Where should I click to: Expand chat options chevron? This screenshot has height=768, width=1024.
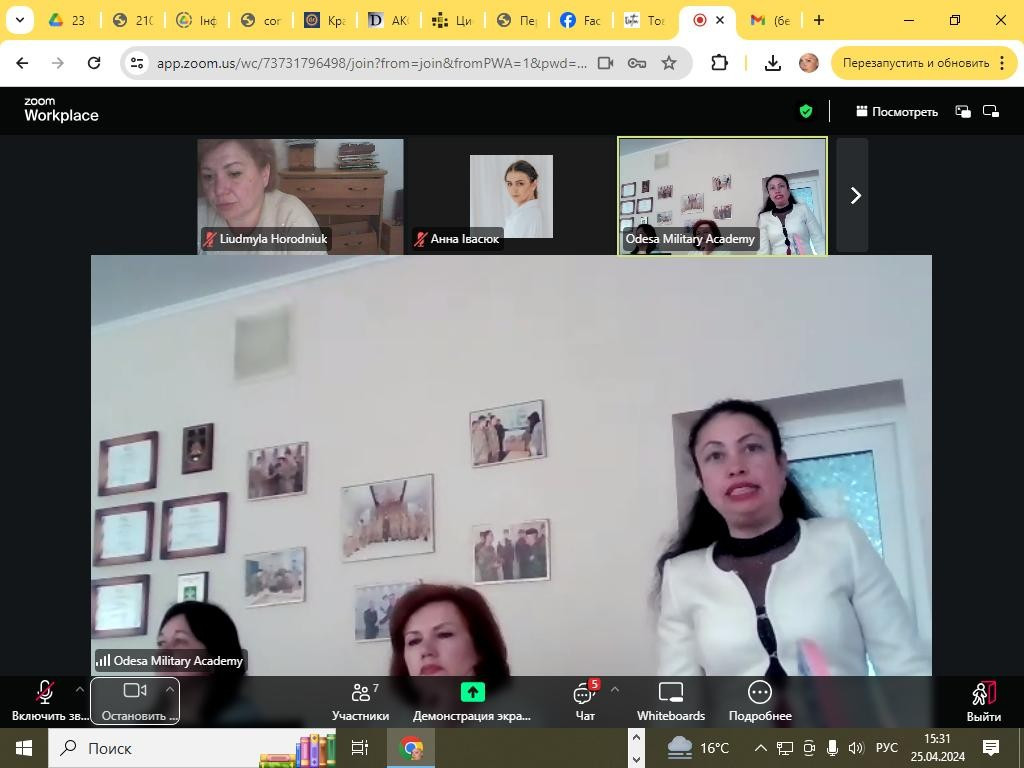pyautogui.click(x=615, y=689)
